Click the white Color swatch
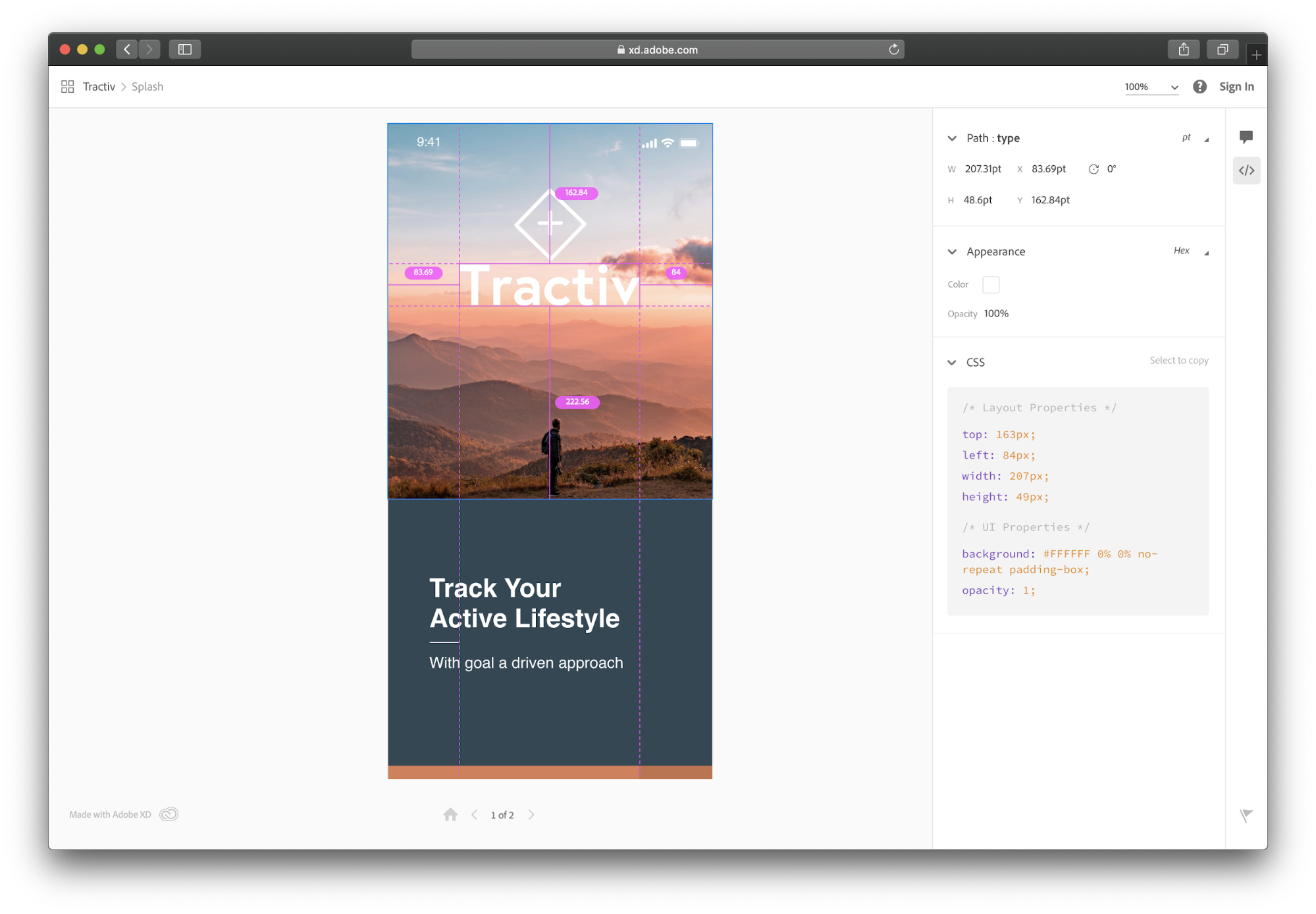 [x=990, y=284]
